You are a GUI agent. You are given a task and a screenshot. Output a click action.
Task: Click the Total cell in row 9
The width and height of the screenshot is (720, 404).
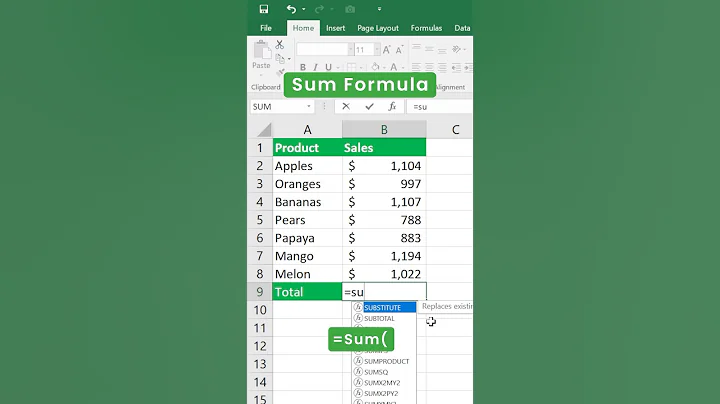(307, 292)
